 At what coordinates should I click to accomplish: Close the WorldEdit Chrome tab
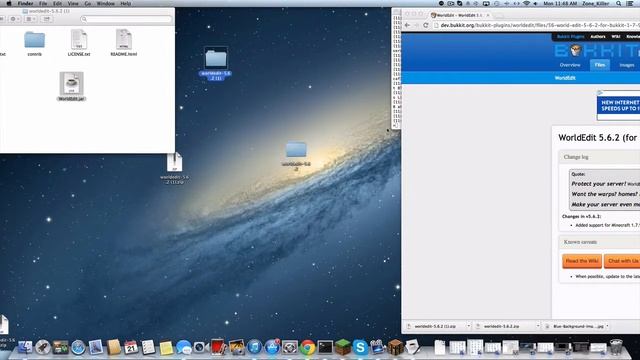488,15
